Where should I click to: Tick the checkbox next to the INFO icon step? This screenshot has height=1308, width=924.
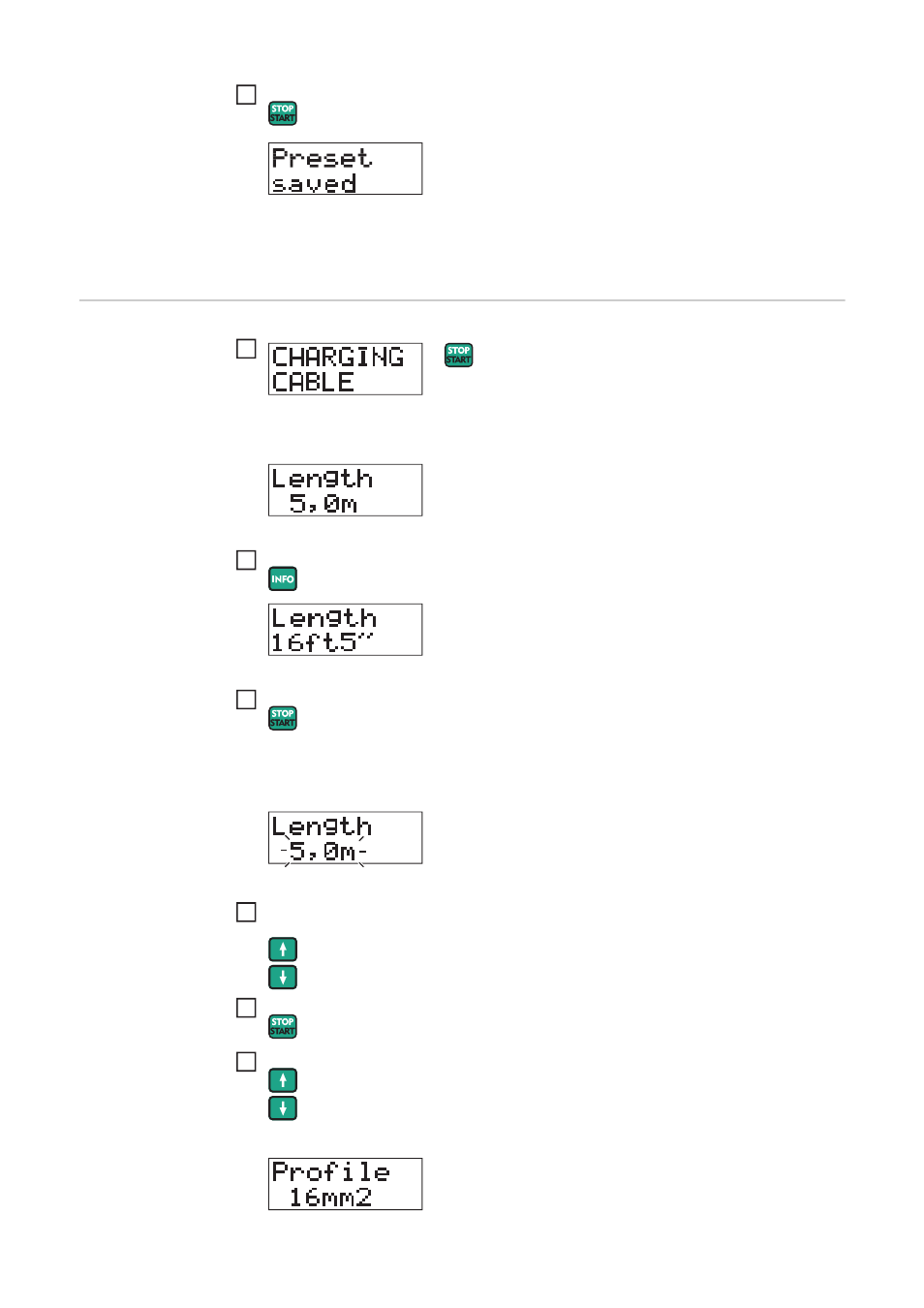247,560
